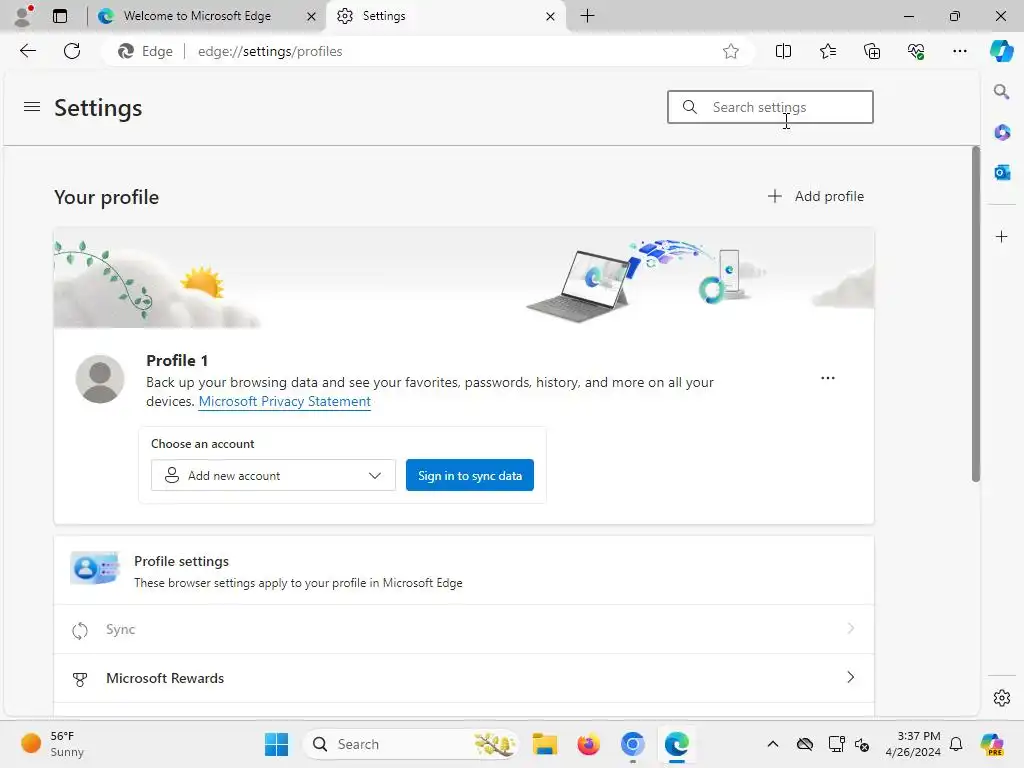Click the settings page vertical scrollbar

point(976,315)
